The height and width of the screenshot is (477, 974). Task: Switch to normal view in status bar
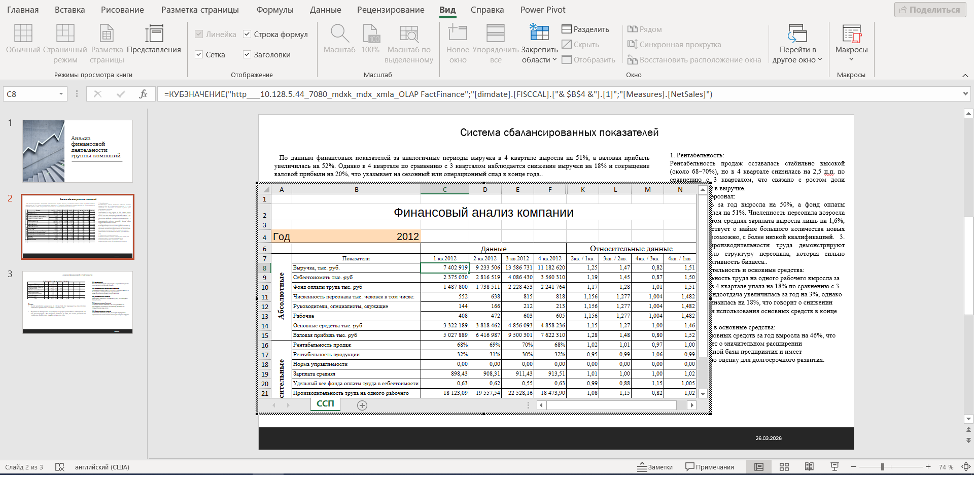pyautogui.click(x=758, y=467)
